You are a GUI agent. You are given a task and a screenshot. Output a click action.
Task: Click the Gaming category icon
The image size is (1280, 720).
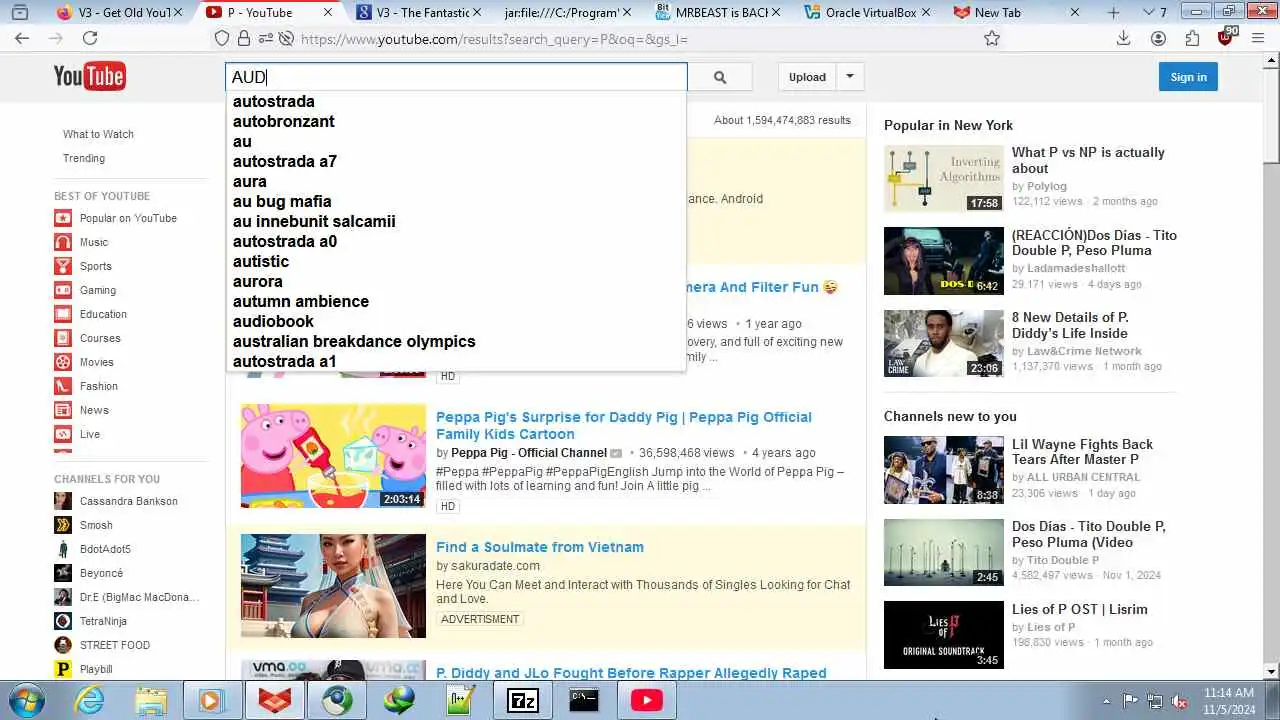(63, 290)
